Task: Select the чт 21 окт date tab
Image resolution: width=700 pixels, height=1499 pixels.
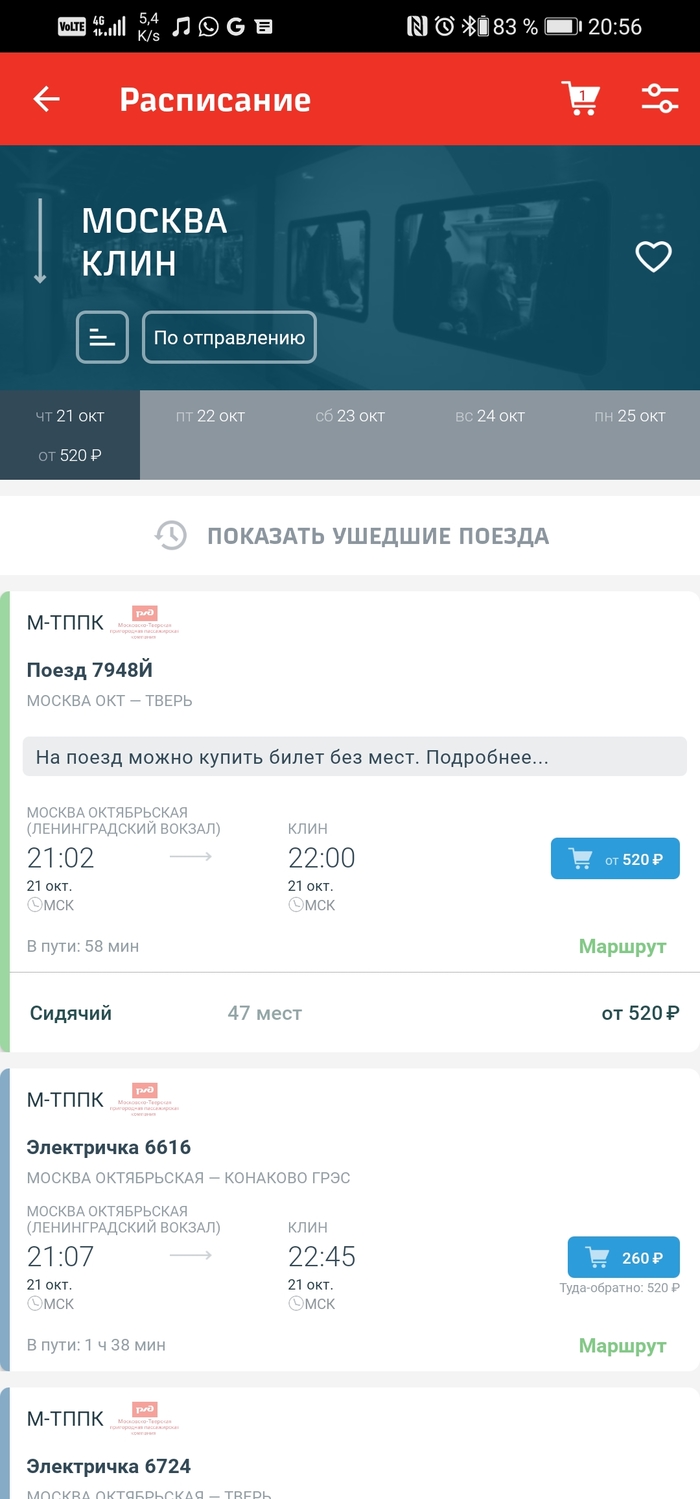Action: click(70, 434)
